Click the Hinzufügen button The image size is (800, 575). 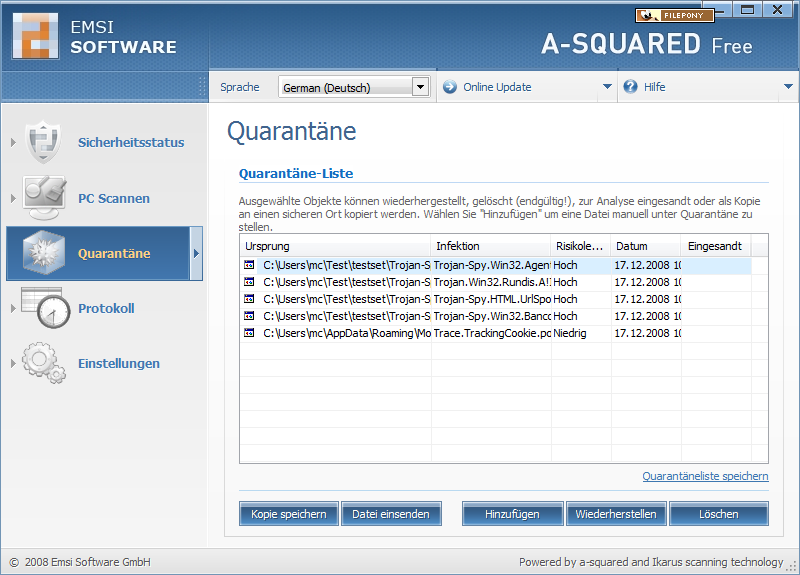(512, 514)
